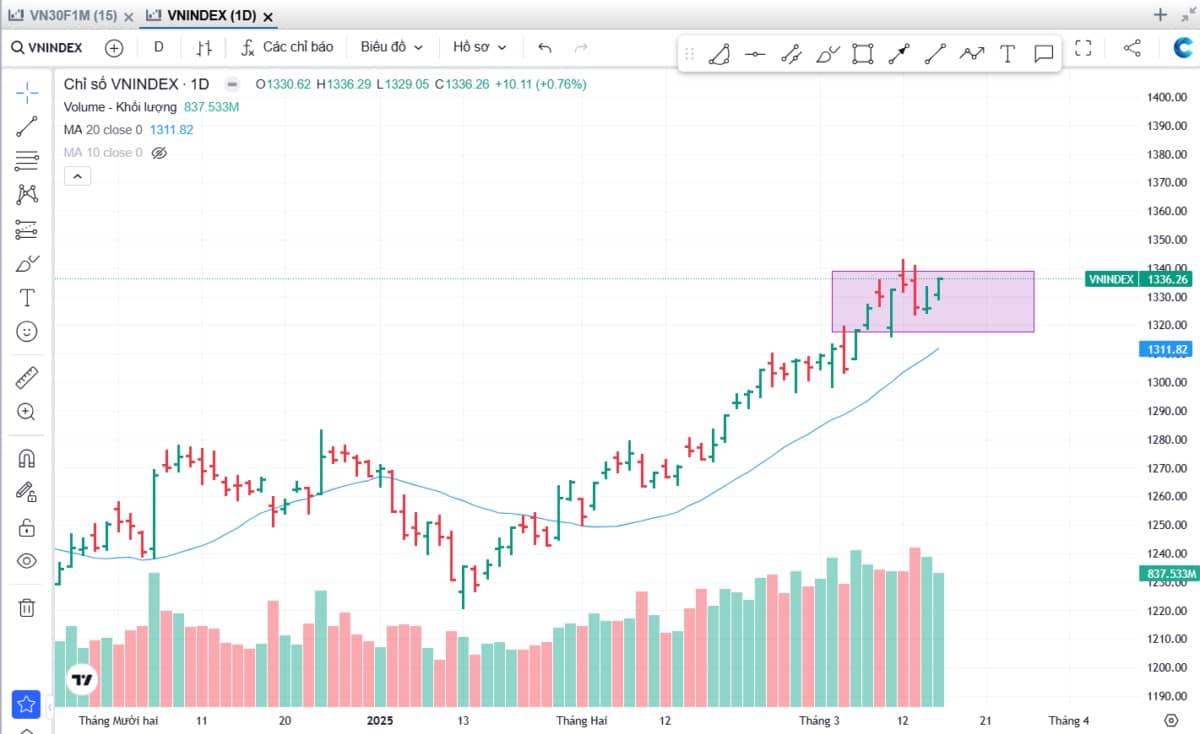Select the ruler measure tool
This screenshot has width=1200, height=734.
(27, 378)
